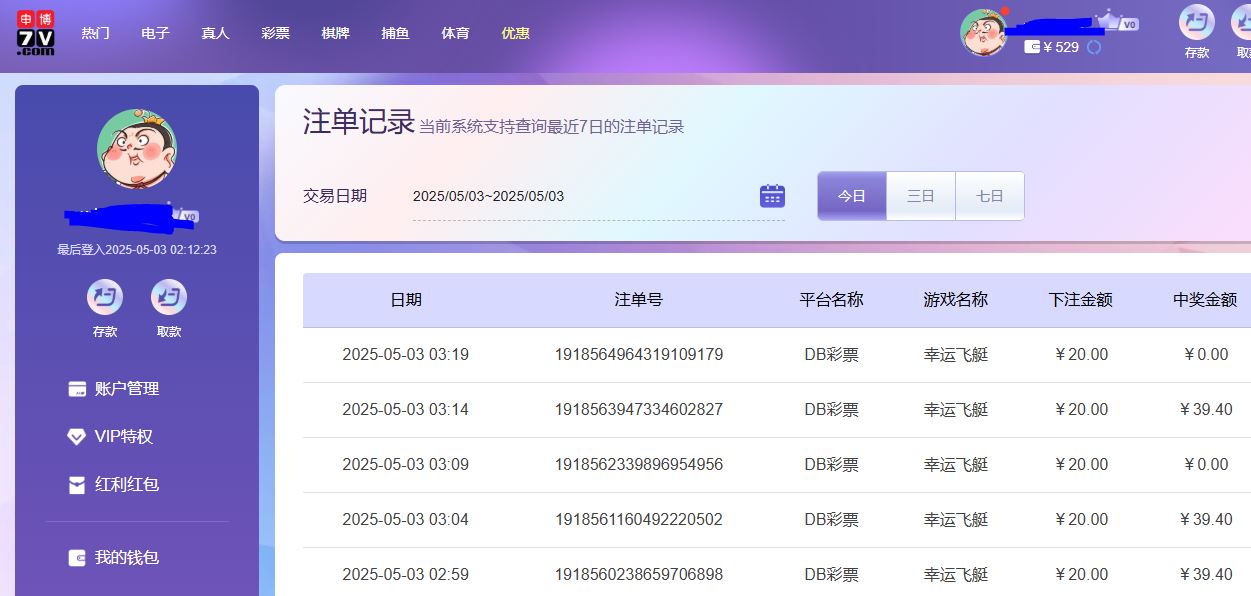Click the sidebar 存款 deposit icon

point(105,297)
